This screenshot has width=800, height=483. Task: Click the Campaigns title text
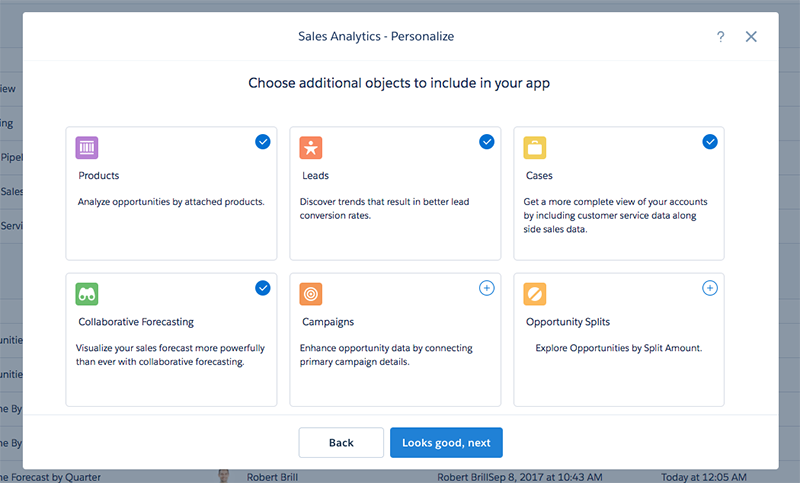pyautogui.click(x=328, y=322)
